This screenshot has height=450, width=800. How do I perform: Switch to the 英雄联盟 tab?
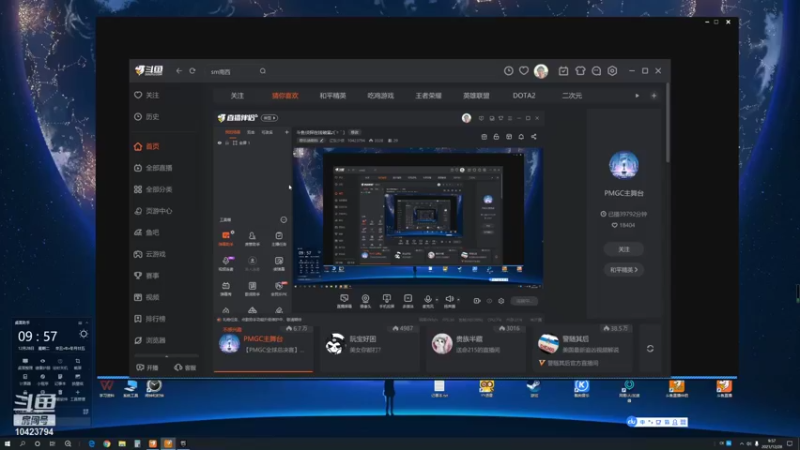click(x=476, y=95)
